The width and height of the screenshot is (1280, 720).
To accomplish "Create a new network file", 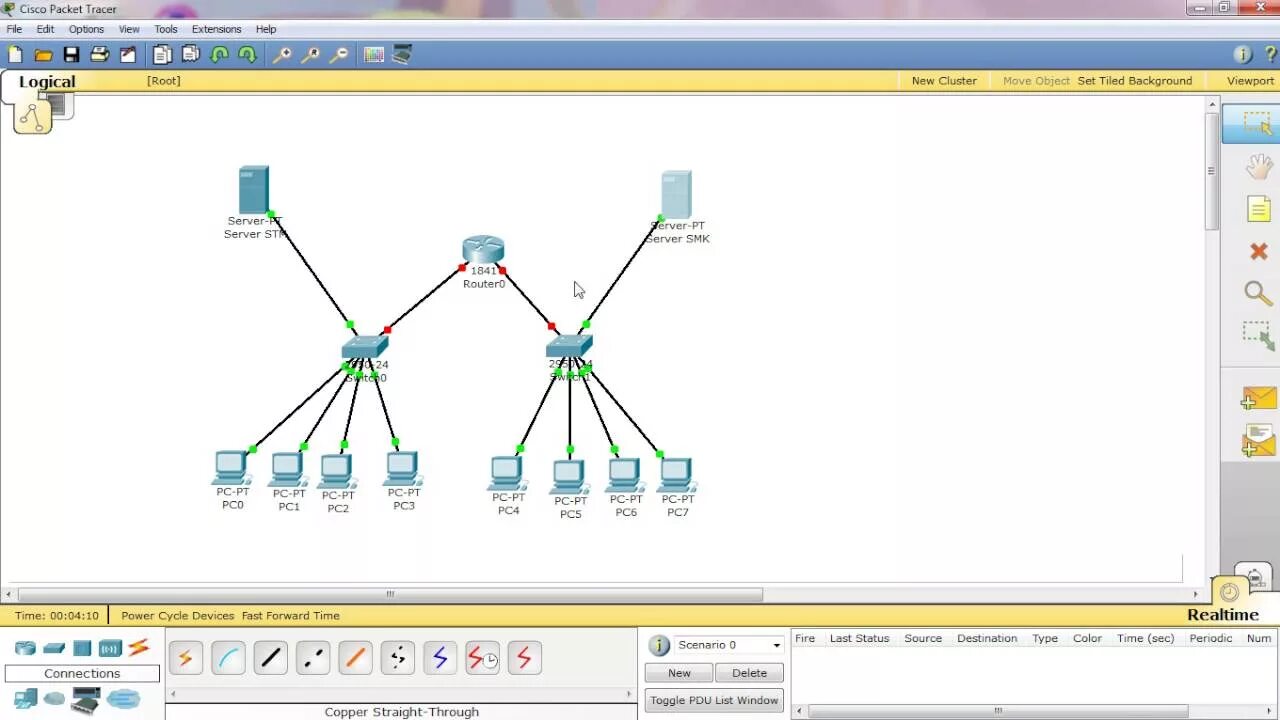I will coord(15,55).
